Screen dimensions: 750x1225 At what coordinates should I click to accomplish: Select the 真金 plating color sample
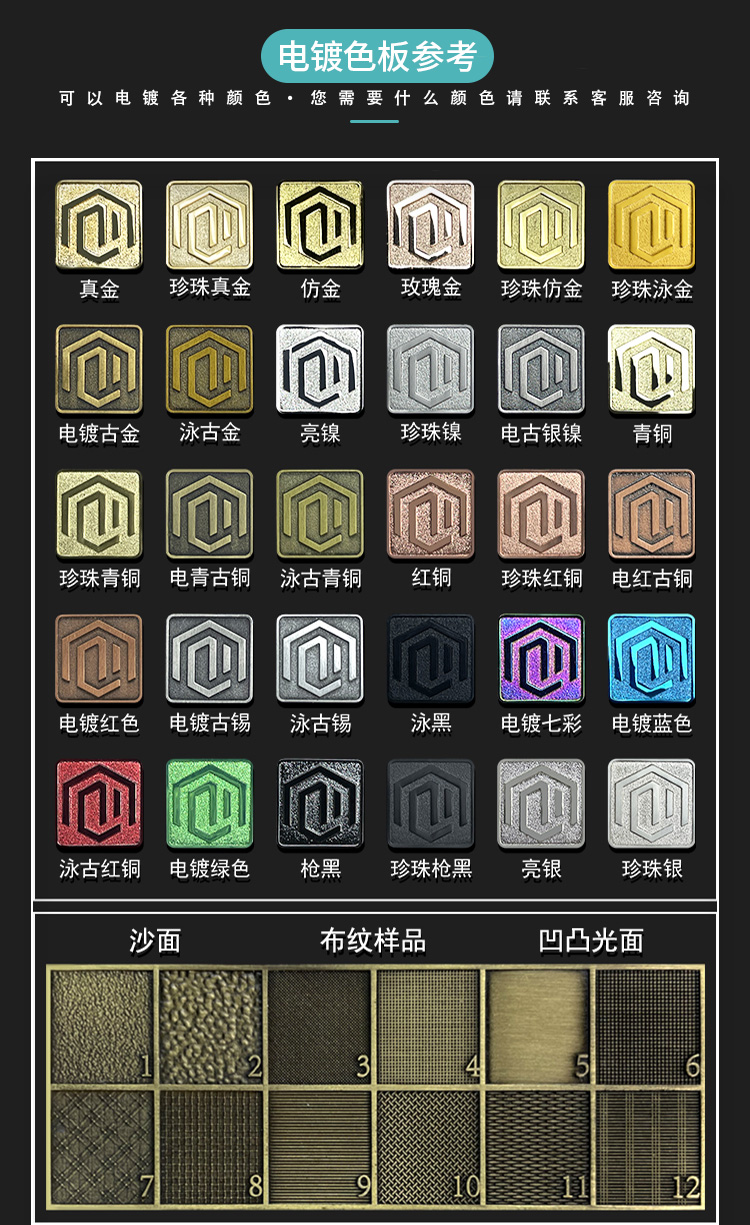pyautogui.click(x=99, y=225)
